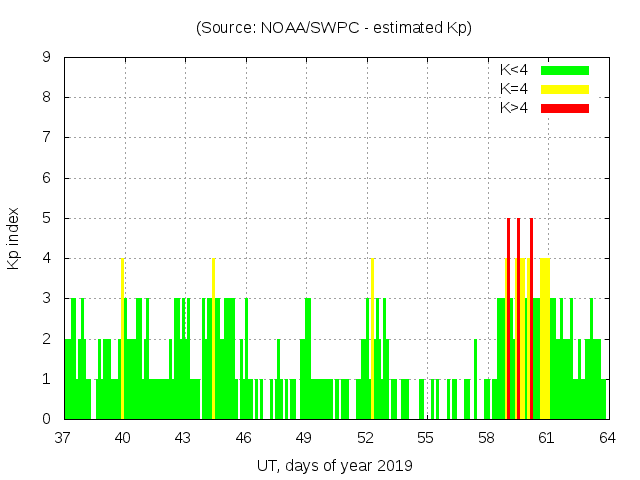Select the K>4 legend label text
The height and width of the screenshot is (480, 640).
[514, 108]
